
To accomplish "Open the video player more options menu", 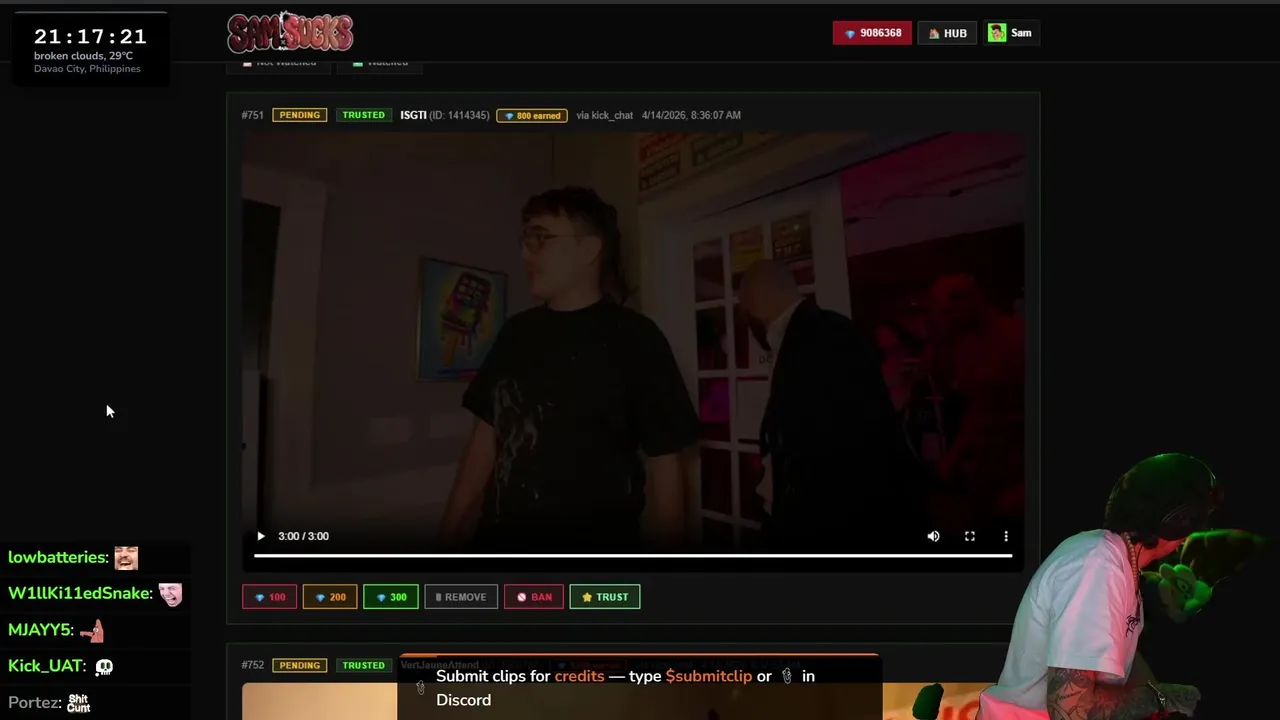I will click(1006, 536).
